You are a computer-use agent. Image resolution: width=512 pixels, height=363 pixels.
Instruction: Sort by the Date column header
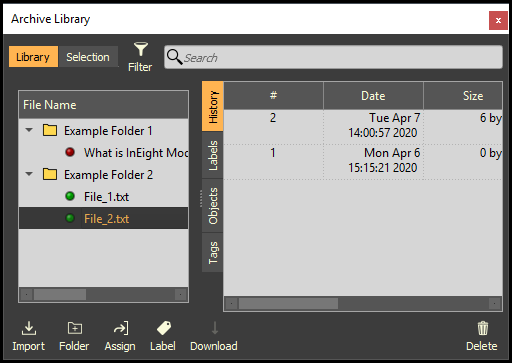click(x=373, y=96)
